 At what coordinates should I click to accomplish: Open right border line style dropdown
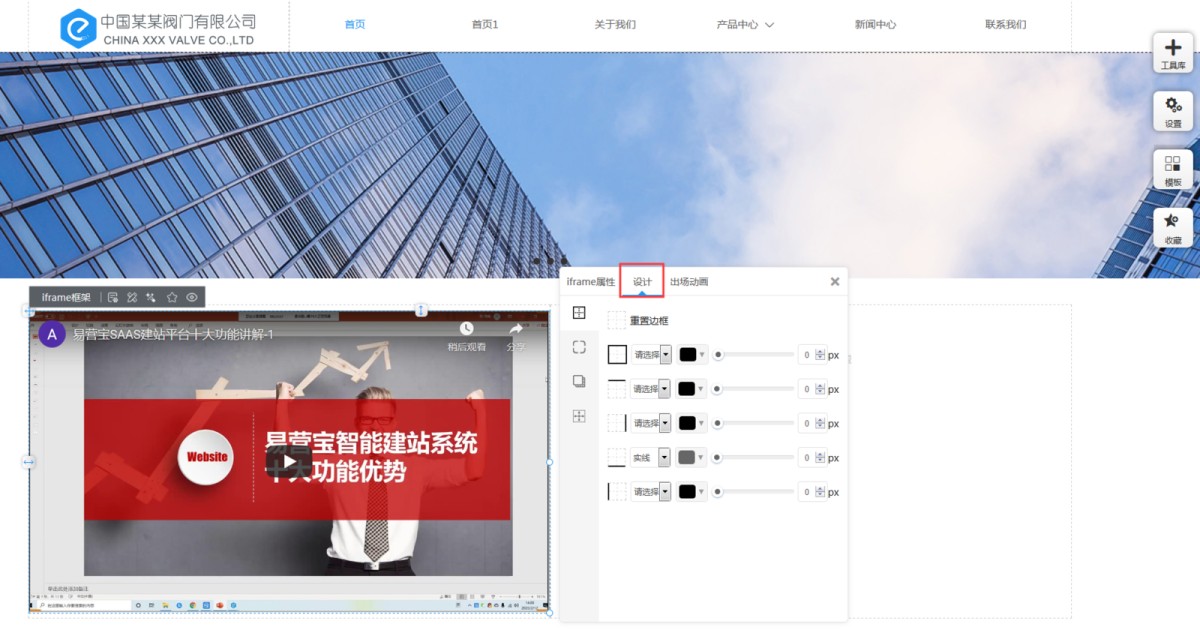(651, 423)
